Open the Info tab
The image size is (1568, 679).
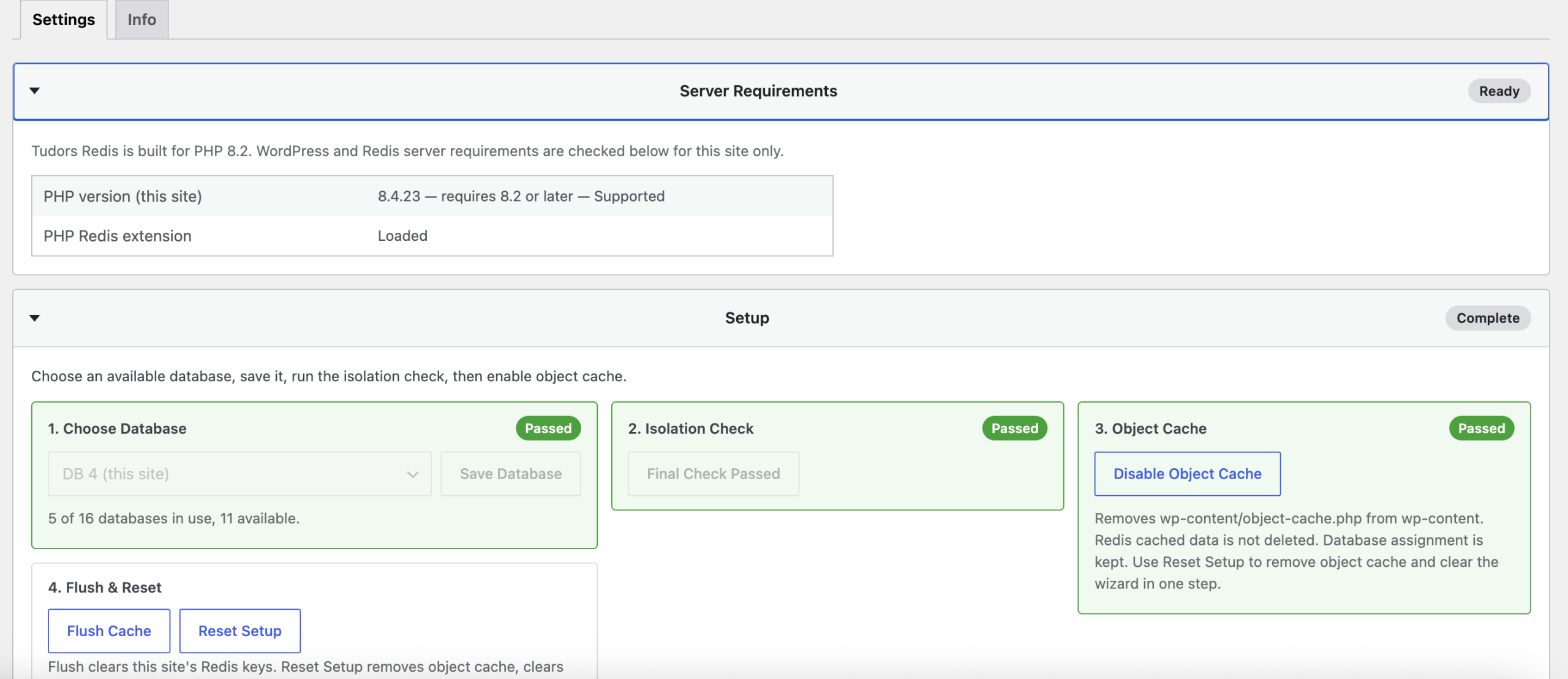[141, 20]
